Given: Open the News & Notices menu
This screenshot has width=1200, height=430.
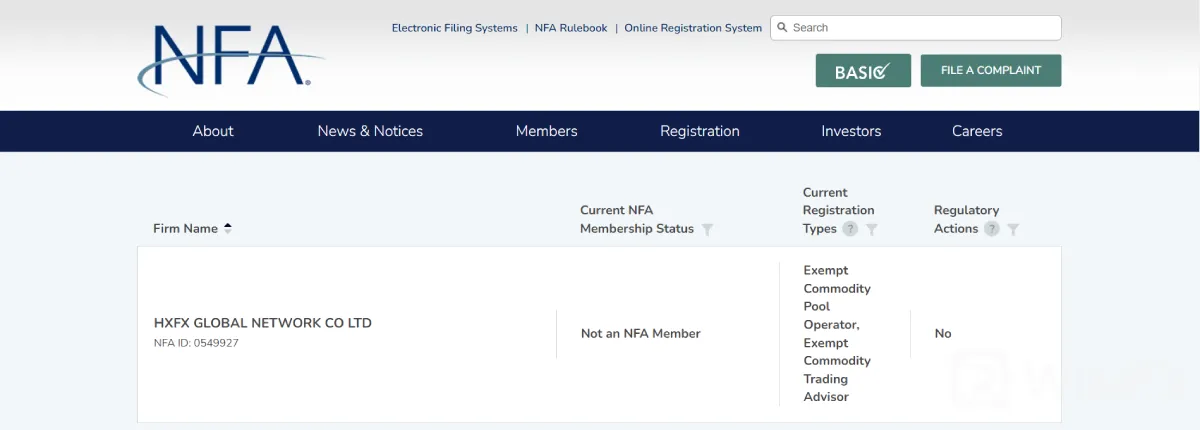Looking at the screenshot, I should (x=370, y=131).
